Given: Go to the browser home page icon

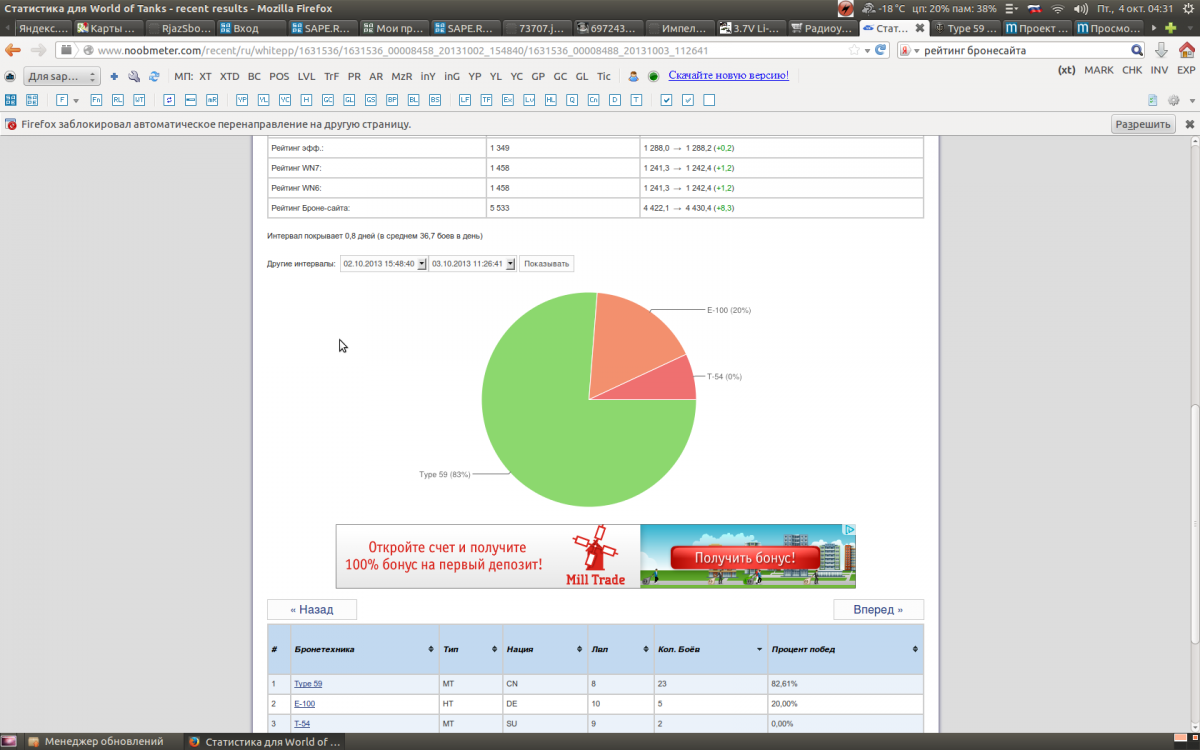Looking at the screenshot, I should click(x=1185, y=50).
